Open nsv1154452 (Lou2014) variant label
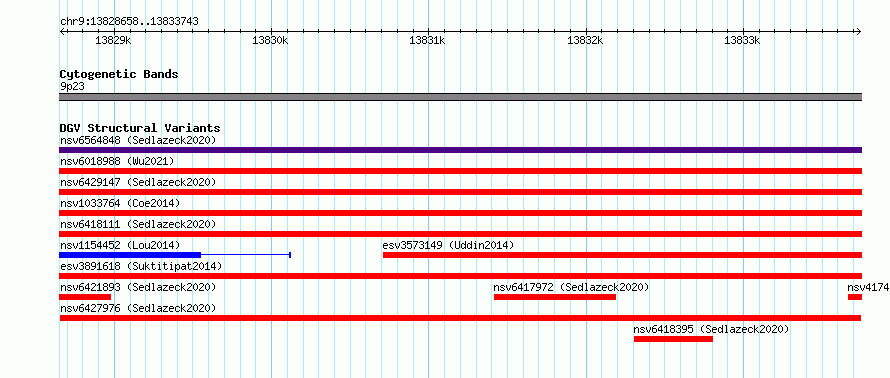Screen dimensions: 890x378 pyautogui.click(x=120, y=245)
